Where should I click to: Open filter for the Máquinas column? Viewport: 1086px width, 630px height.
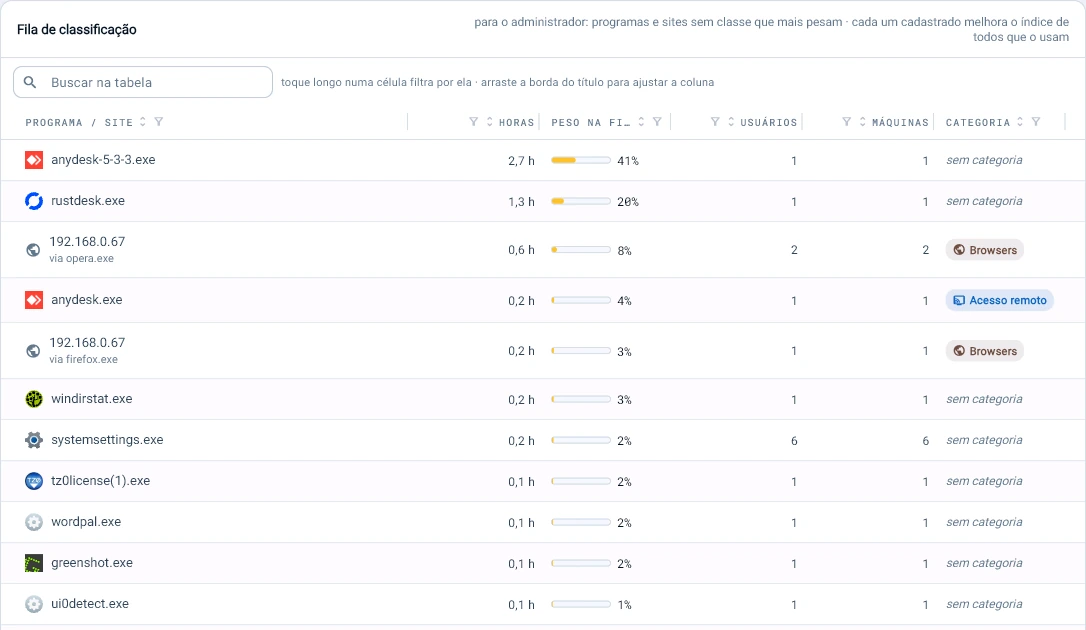(846, 122)
